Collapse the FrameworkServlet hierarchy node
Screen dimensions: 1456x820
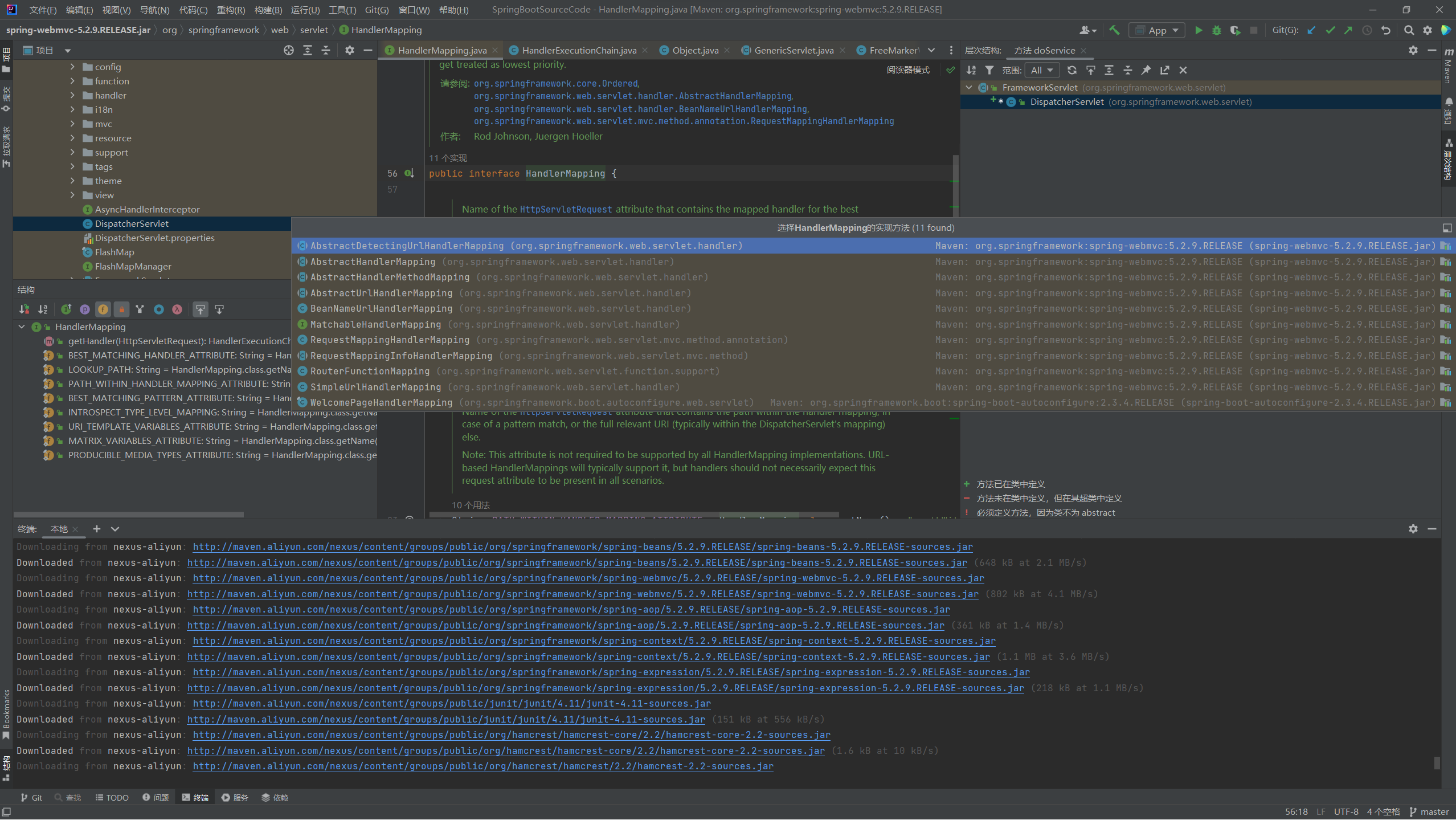tap(969, 87)
